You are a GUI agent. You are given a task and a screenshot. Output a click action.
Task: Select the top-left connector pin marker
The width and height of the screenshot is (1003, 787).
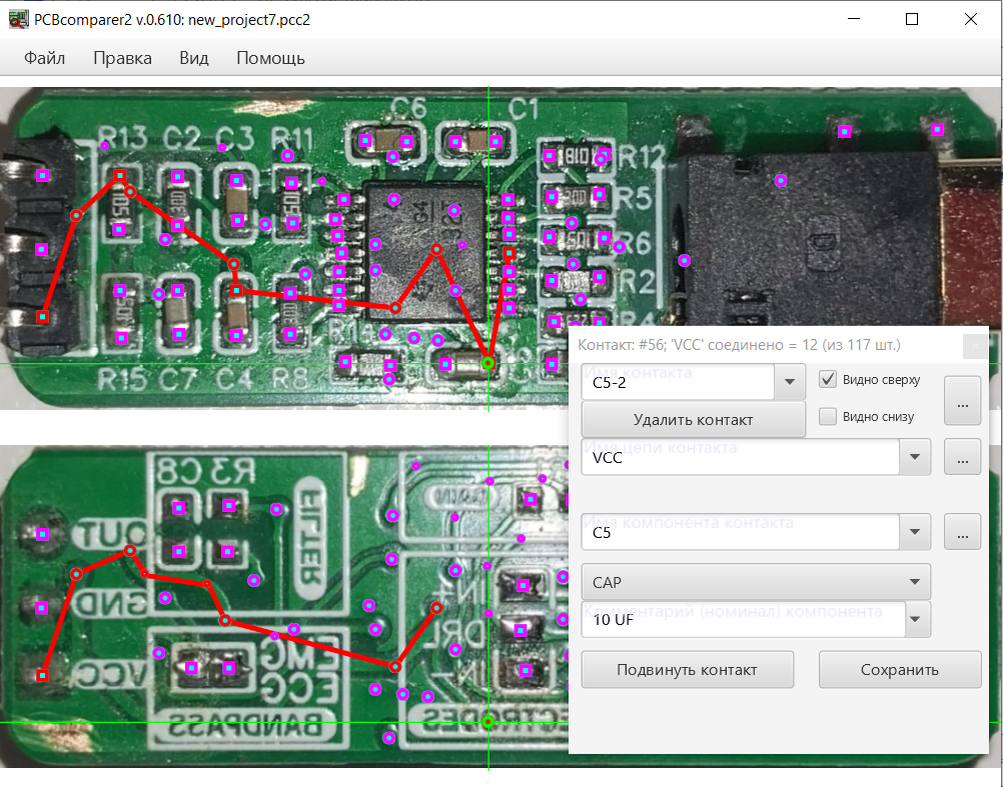pos(42,175)
